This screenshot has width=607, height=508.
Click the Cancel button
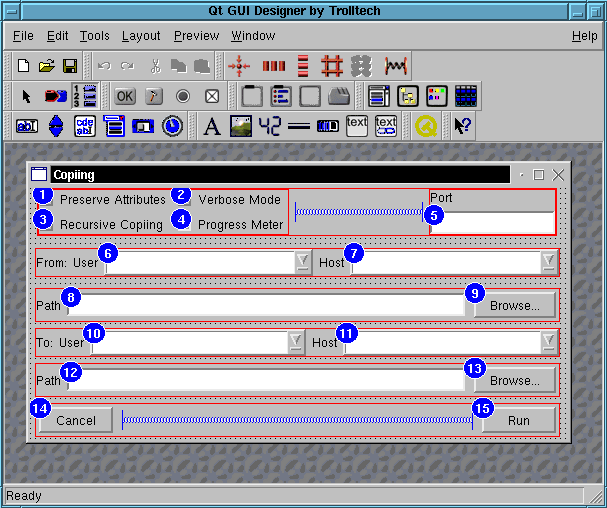76,421
